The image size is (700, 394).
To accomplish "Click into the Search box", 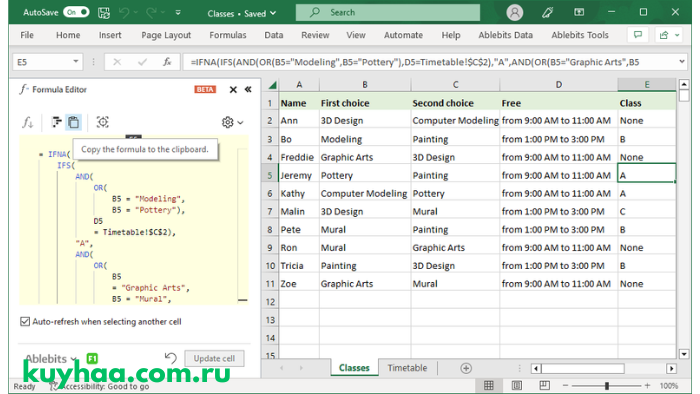I will pos(388,12).
